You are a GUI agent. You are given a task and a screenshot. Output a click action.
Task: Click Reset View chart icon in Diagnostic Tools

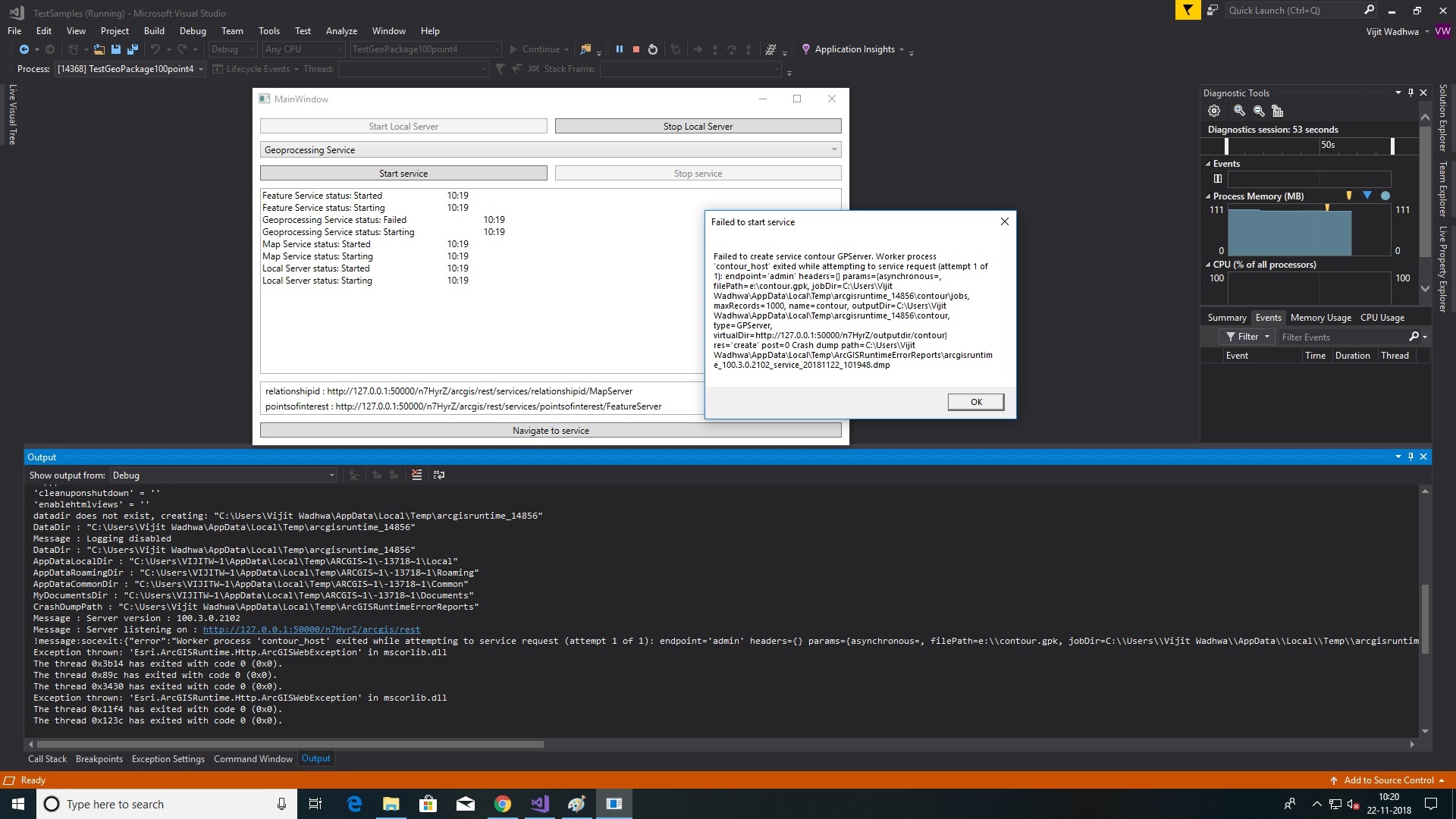point(1278,111)
